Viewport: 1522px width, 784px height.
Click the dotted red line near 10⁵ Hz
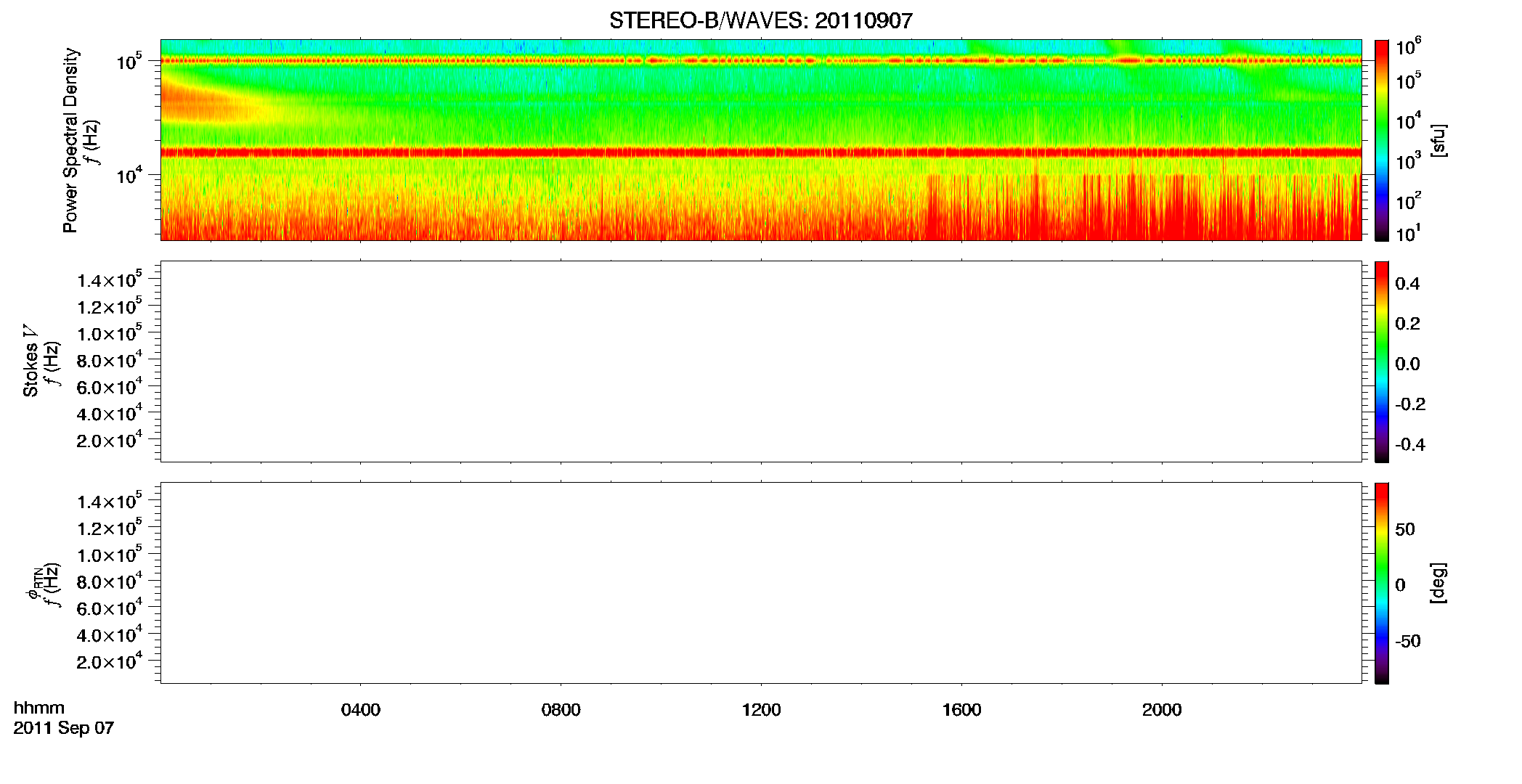click(760, 61)
